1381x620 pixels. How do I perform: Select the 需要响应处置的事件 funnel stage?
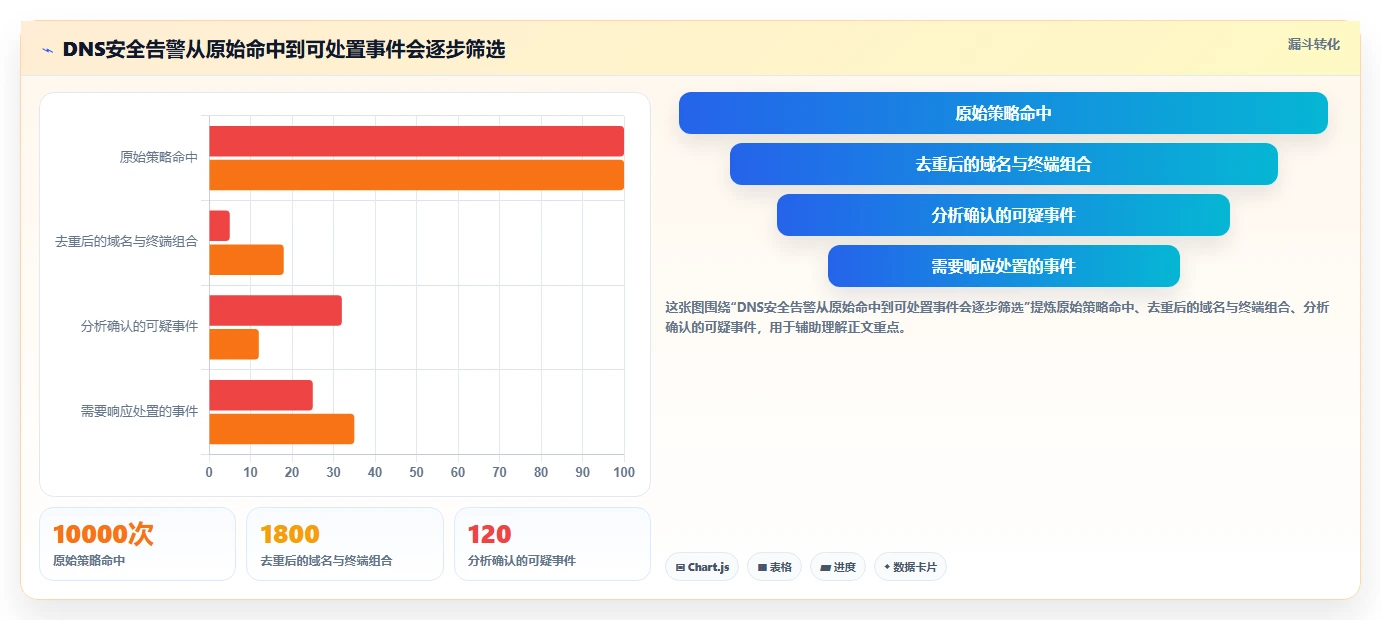pyautogui.click(x=1003, y=266)
